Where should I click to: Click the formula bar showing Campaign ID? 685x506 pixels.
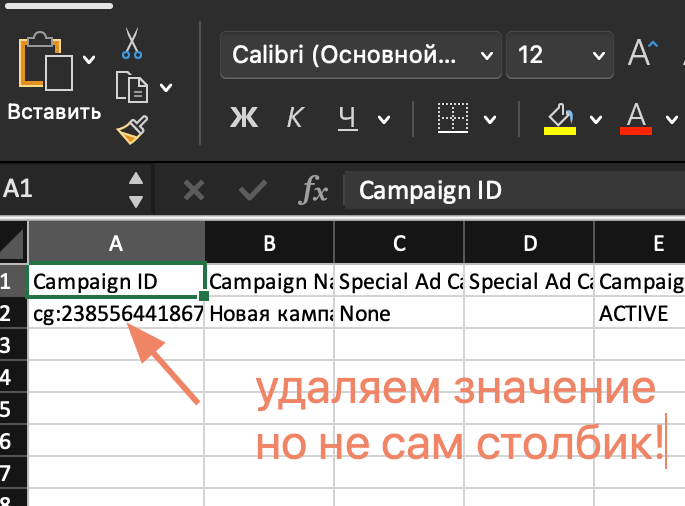pyautogui.click(x=515, y=191)
